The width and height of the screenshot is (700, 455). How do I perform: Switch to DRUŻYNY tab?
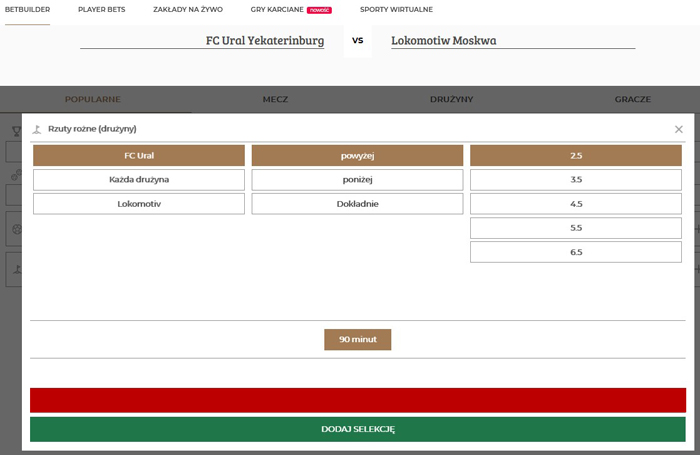451,99
